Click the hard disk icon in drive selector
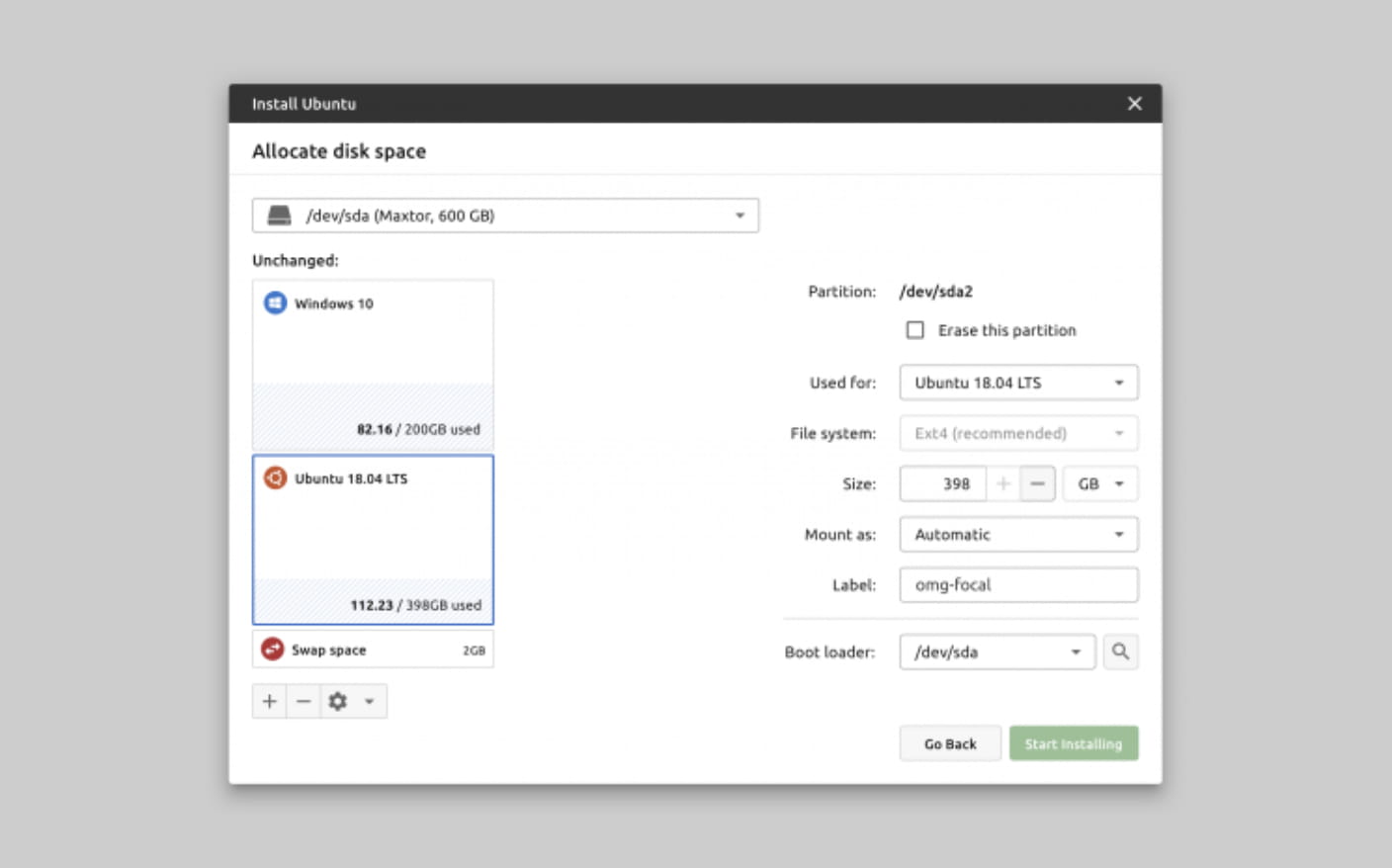The width and height of the screenshot is (1392, 868). pos(280,216)
